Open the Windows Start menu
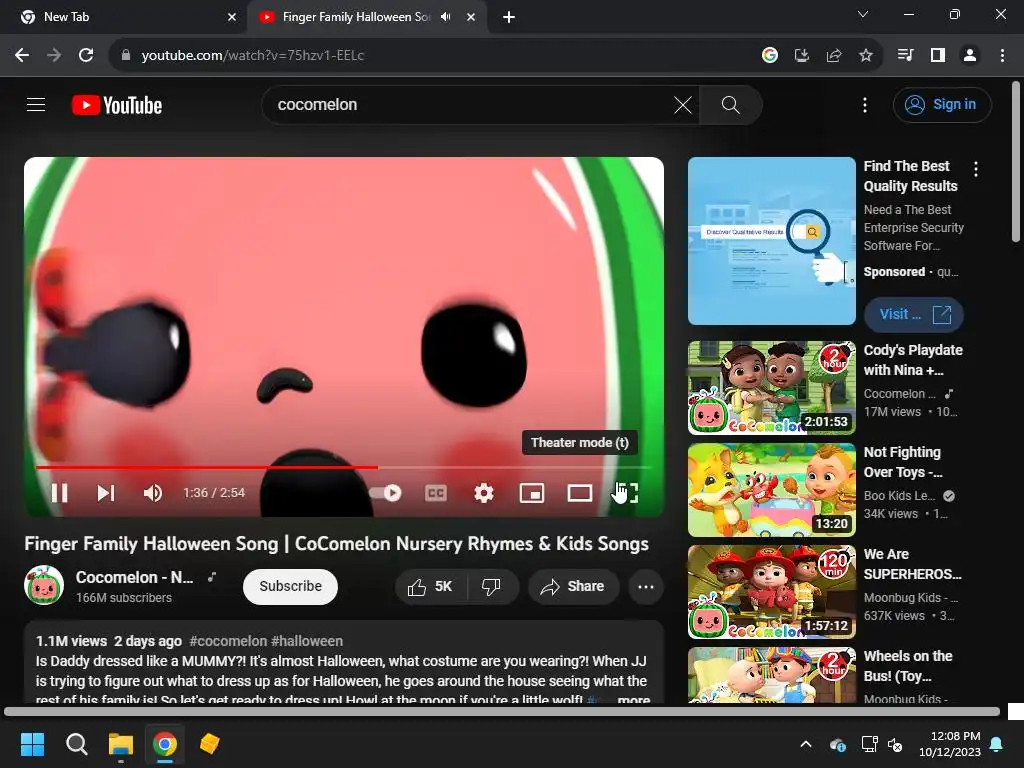The height and width of the screenshot is (768, 1024). pos(32,744)
